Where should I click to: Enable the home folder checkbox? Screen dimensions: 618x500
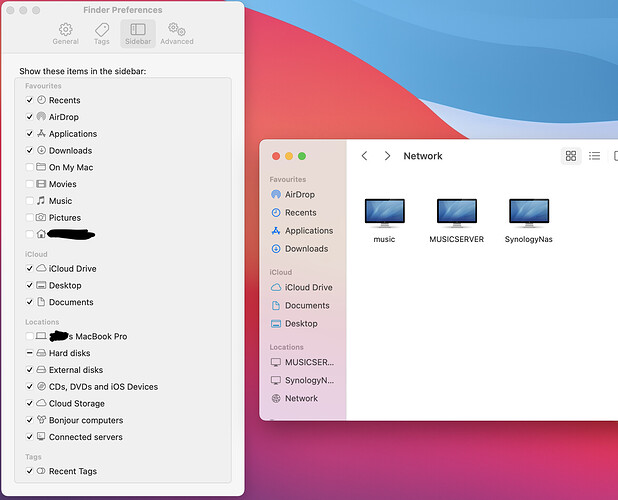(30, 234)
